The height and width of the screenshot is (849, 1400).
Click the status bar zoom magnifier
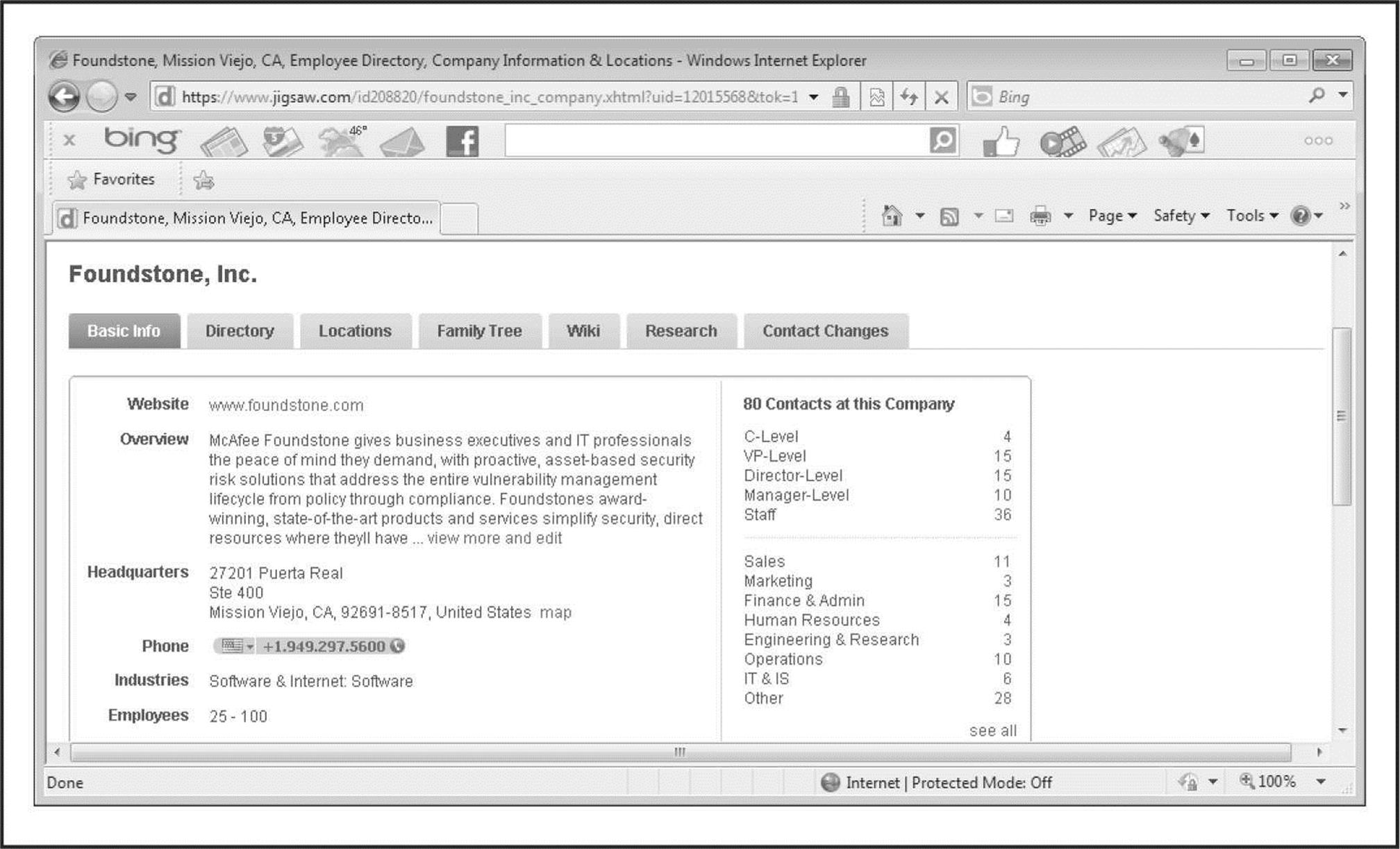pyautogui.click(x=1247, y=781)
